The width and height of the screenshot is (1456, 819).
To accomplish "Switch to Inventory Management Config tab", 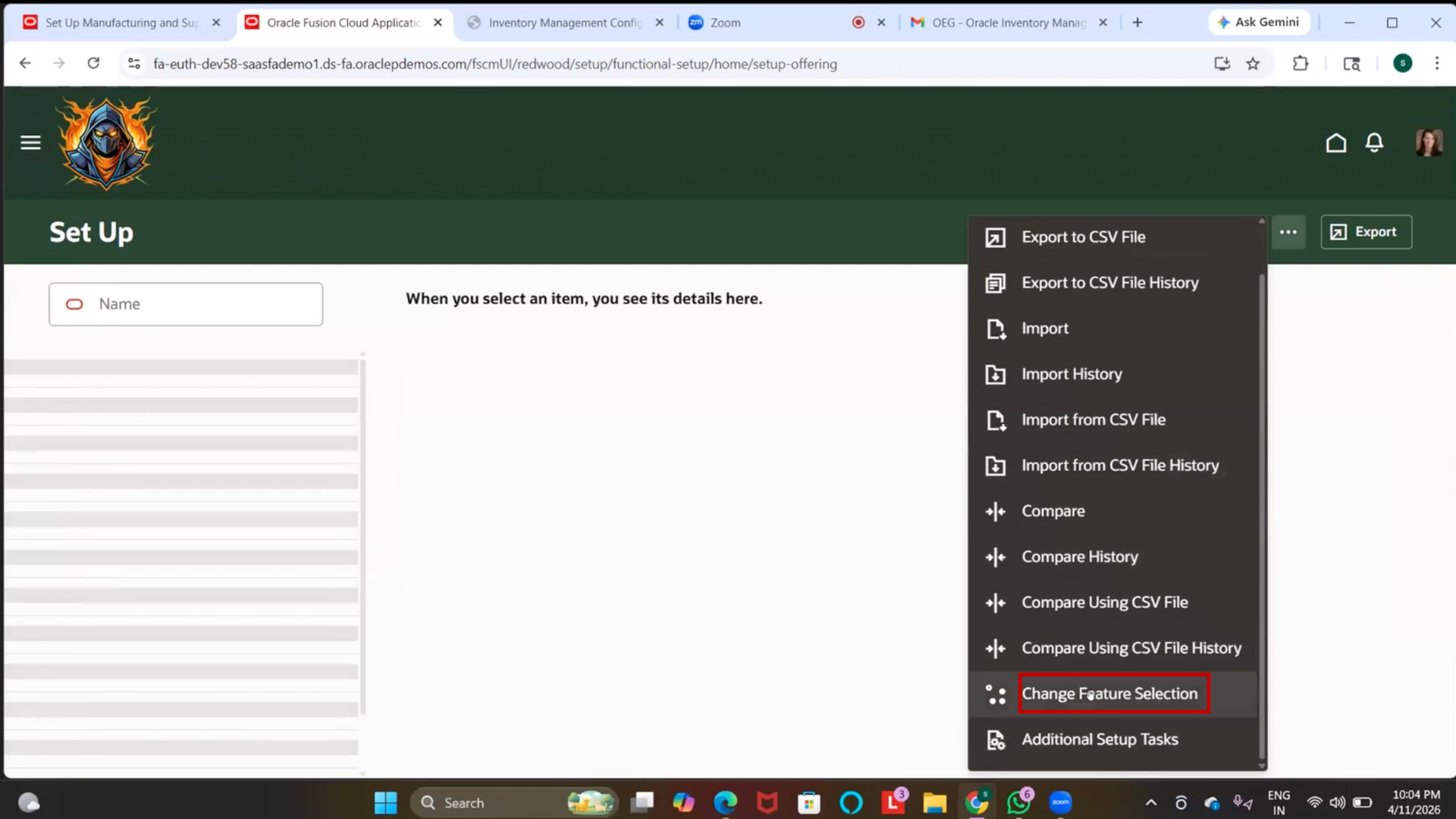I will (x=565, y=23).
